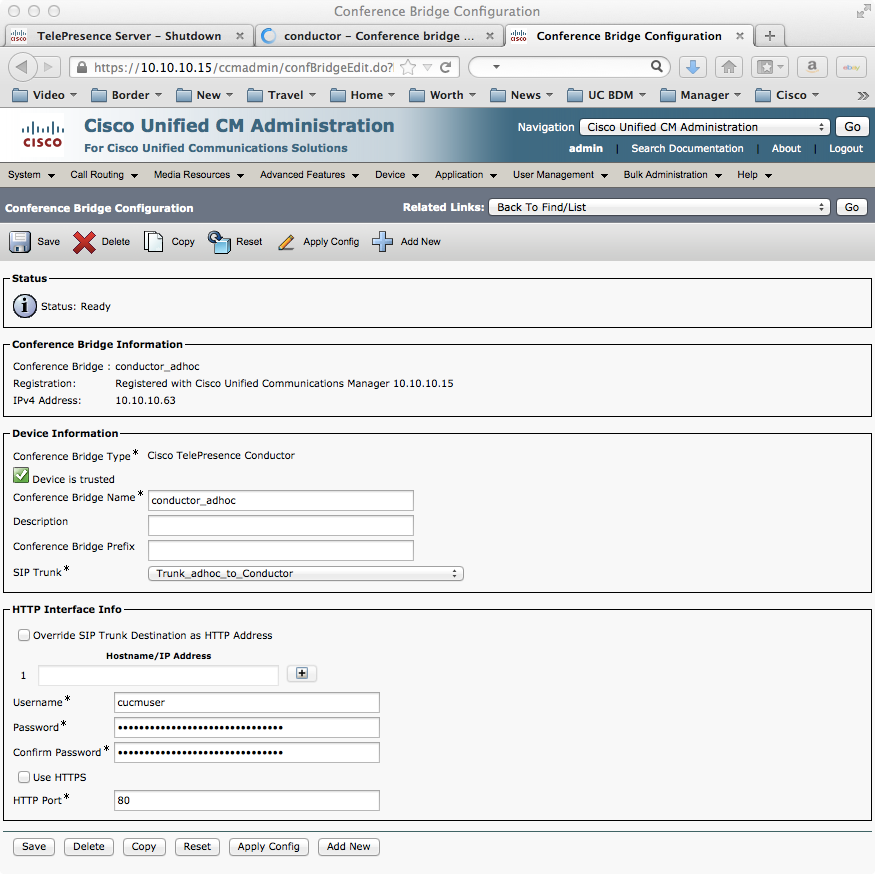
Task: Enable the Use HTTPS checkbox
Action: tap(23, 777)
